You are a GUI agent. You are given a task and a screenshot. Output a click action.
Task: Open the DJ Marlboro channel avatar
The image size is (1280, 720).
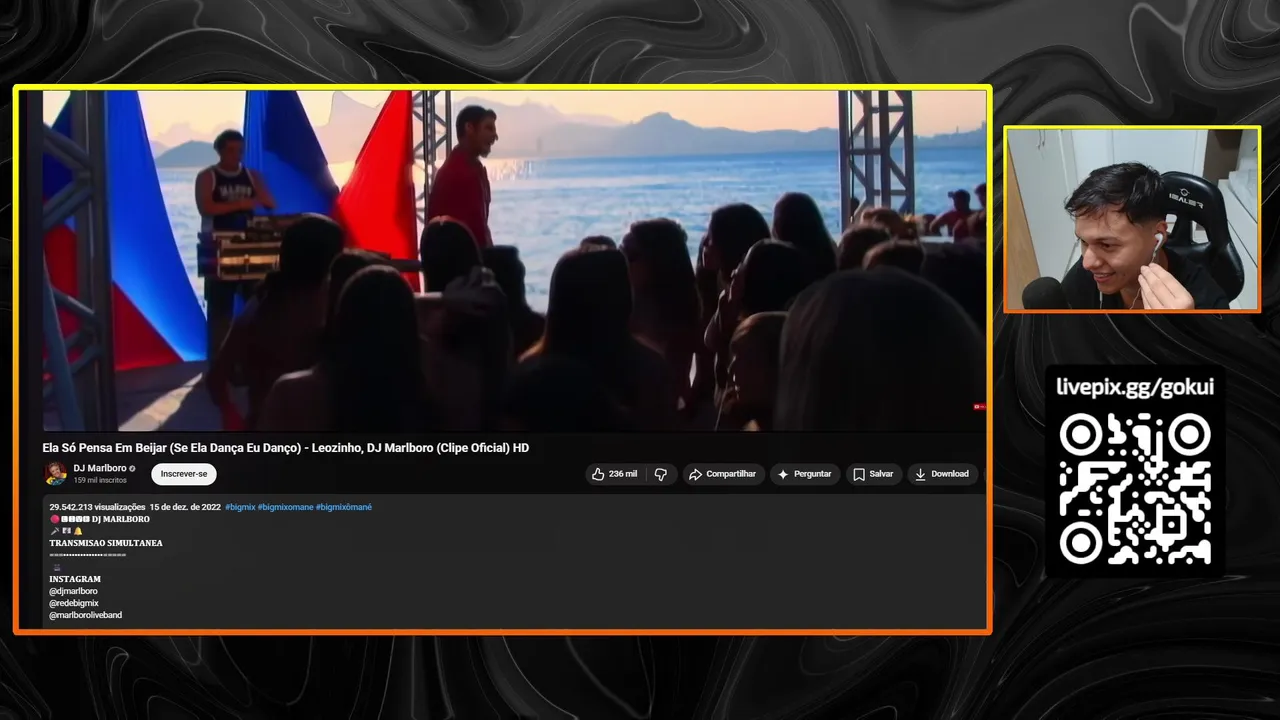tap(56, 474)
